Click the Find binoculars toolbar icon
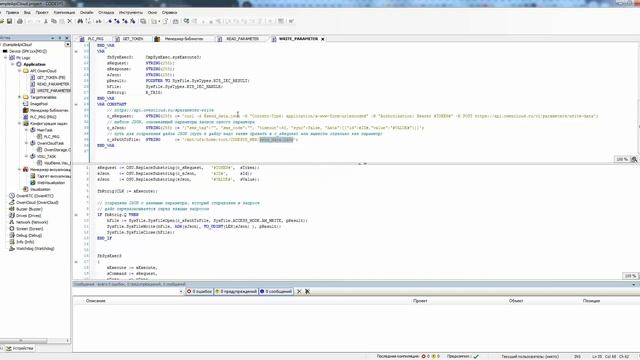Viewport: 640px width, 360px height. click(x=80, y=21)
